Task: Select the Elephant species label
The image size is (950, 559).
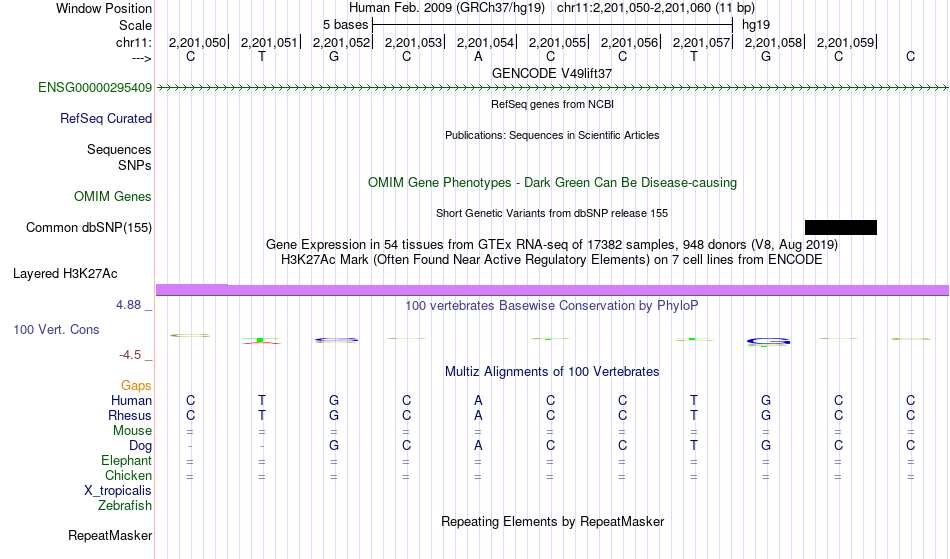Action: (127, 461)
